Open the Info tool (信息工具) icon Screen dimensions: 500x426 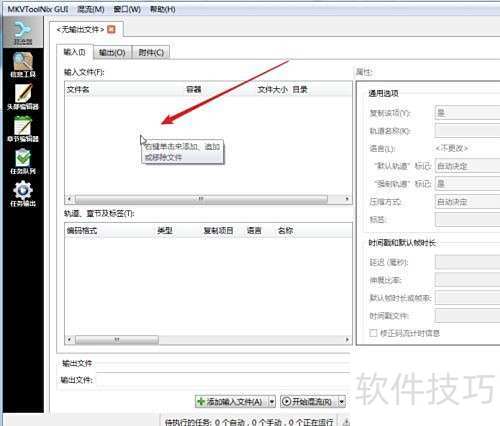coord(23,65)
